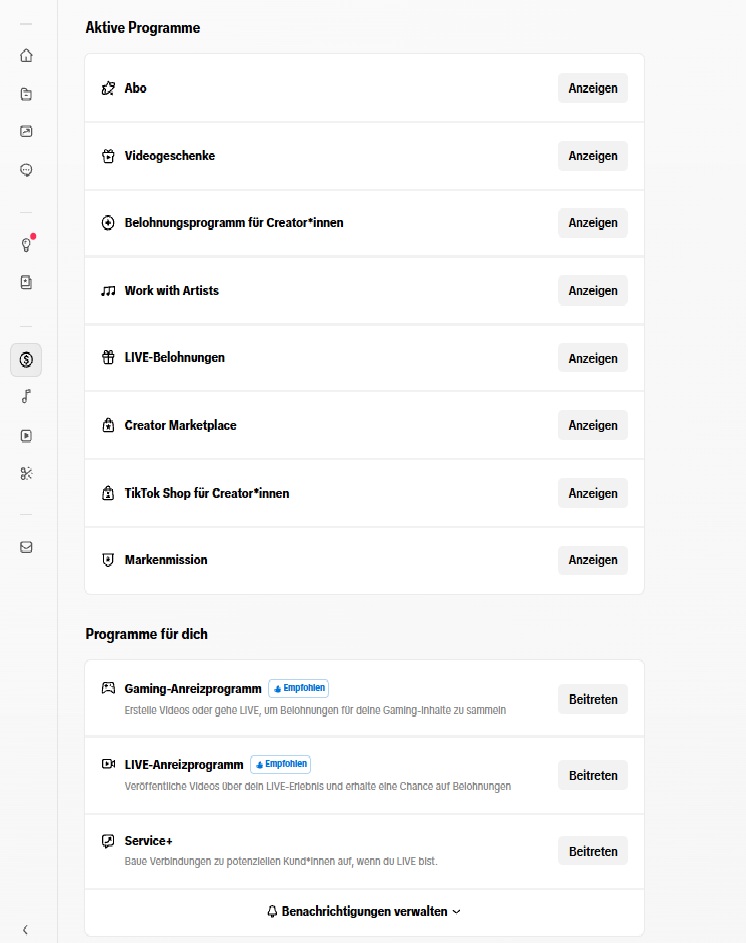Viewport: 746px width, 943px height.
Task: Join the Gaming-Anreizprogramm via Beitreten
Action: [593, 699]
